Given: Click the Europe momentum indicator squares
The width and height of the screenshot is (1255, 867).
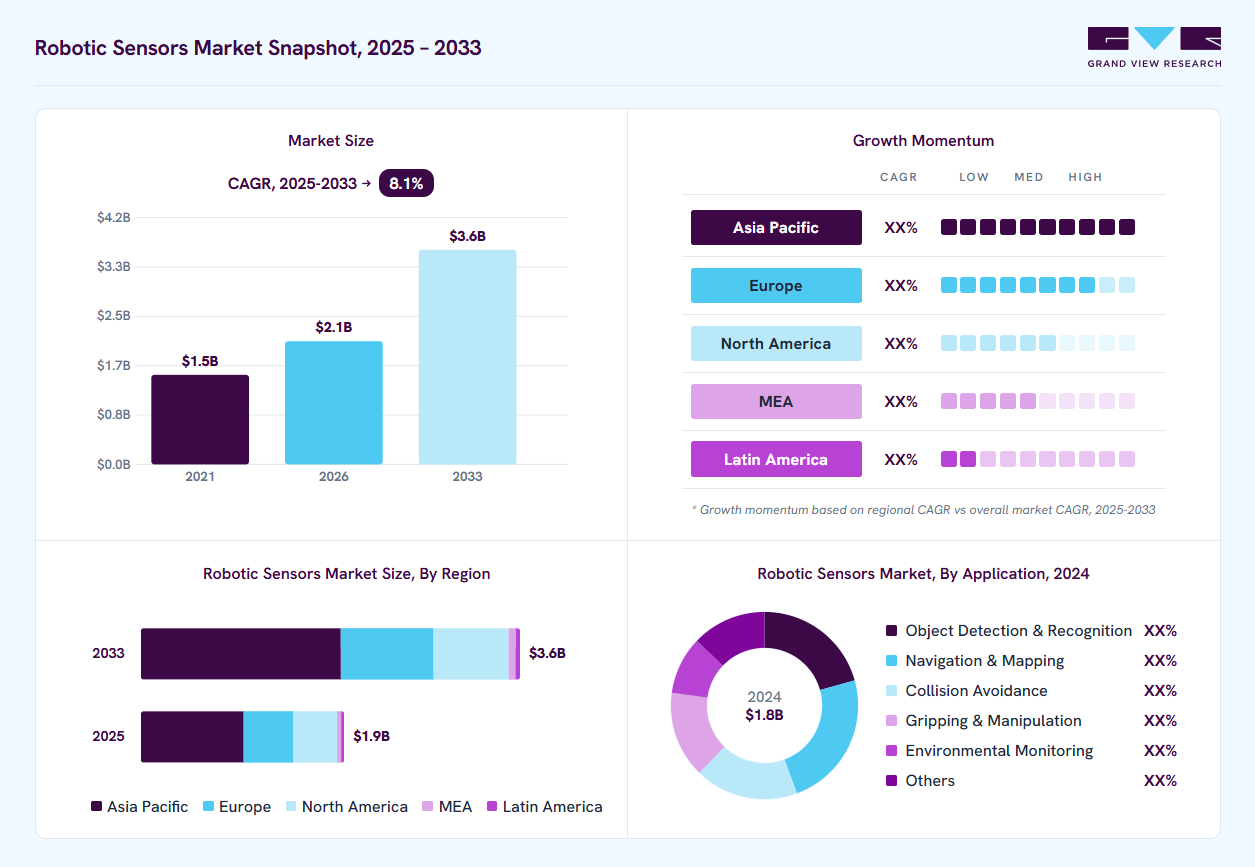Looking at the screenshot, I should point(1038,285).
